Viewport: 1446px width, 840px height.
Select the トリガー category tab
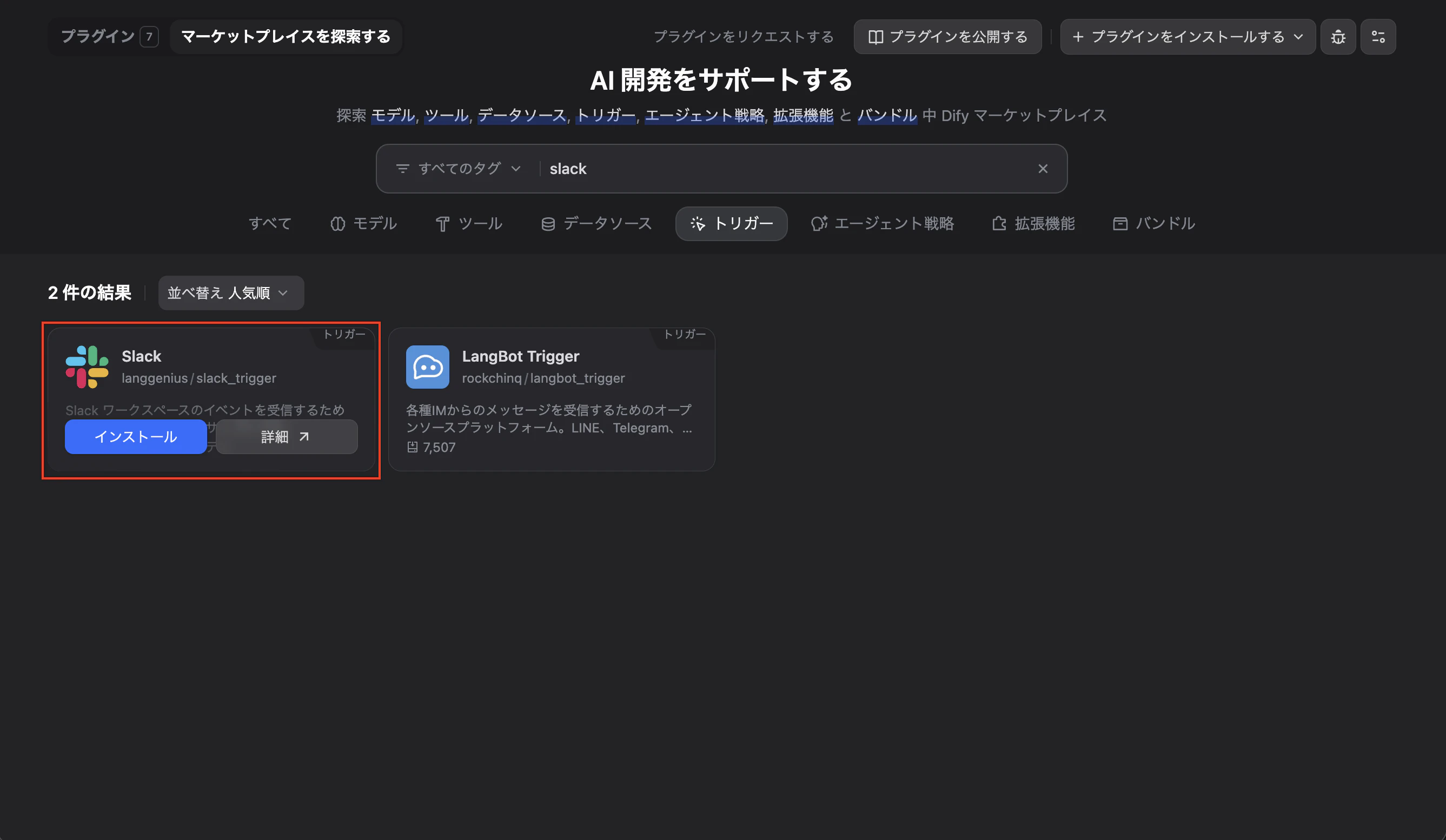click(x=732, y=224)
